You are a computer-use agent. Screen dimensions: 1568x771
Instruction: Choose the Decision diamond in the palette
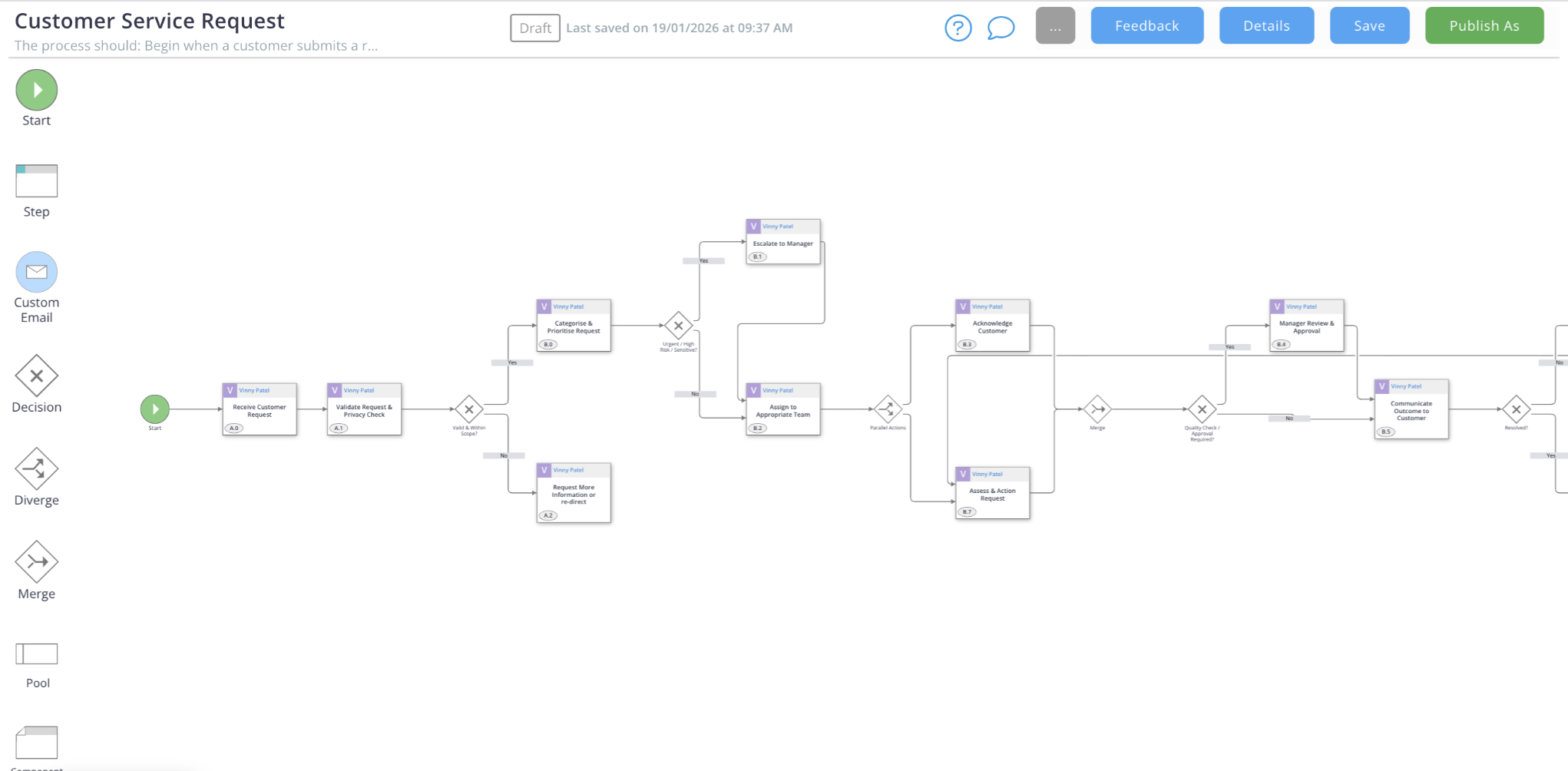(x=36, y=376)
